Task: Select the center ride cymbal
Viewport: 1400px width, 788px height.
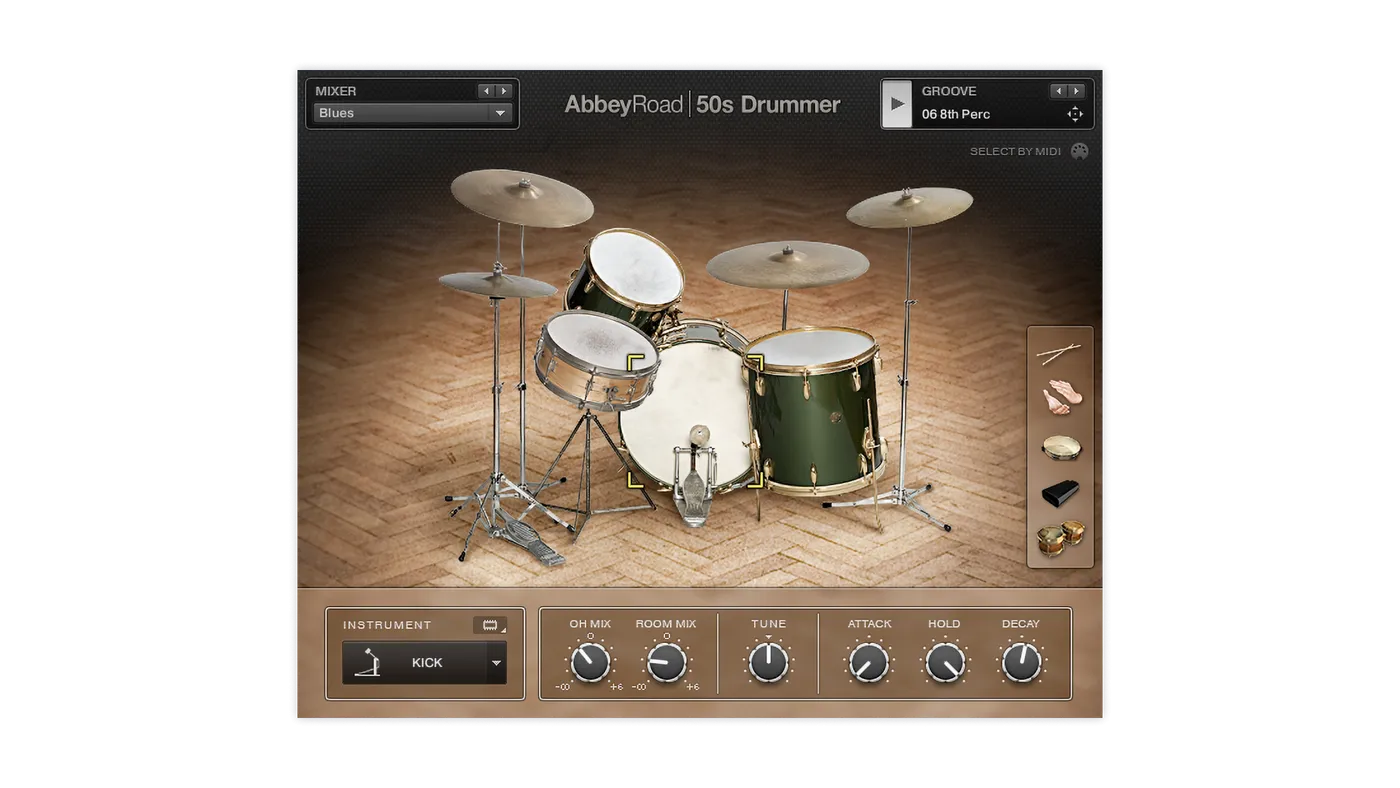Action: 788,263
